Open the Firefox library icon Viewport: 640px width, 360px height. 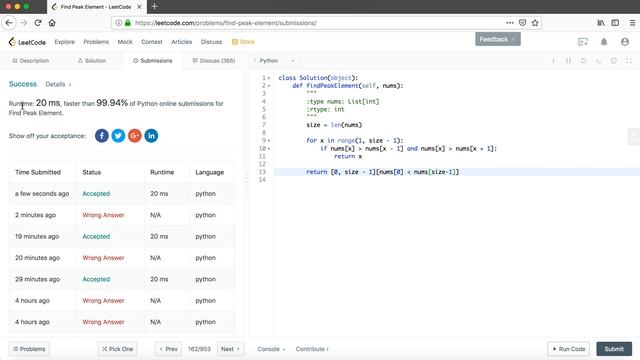(x=601, y=23)
